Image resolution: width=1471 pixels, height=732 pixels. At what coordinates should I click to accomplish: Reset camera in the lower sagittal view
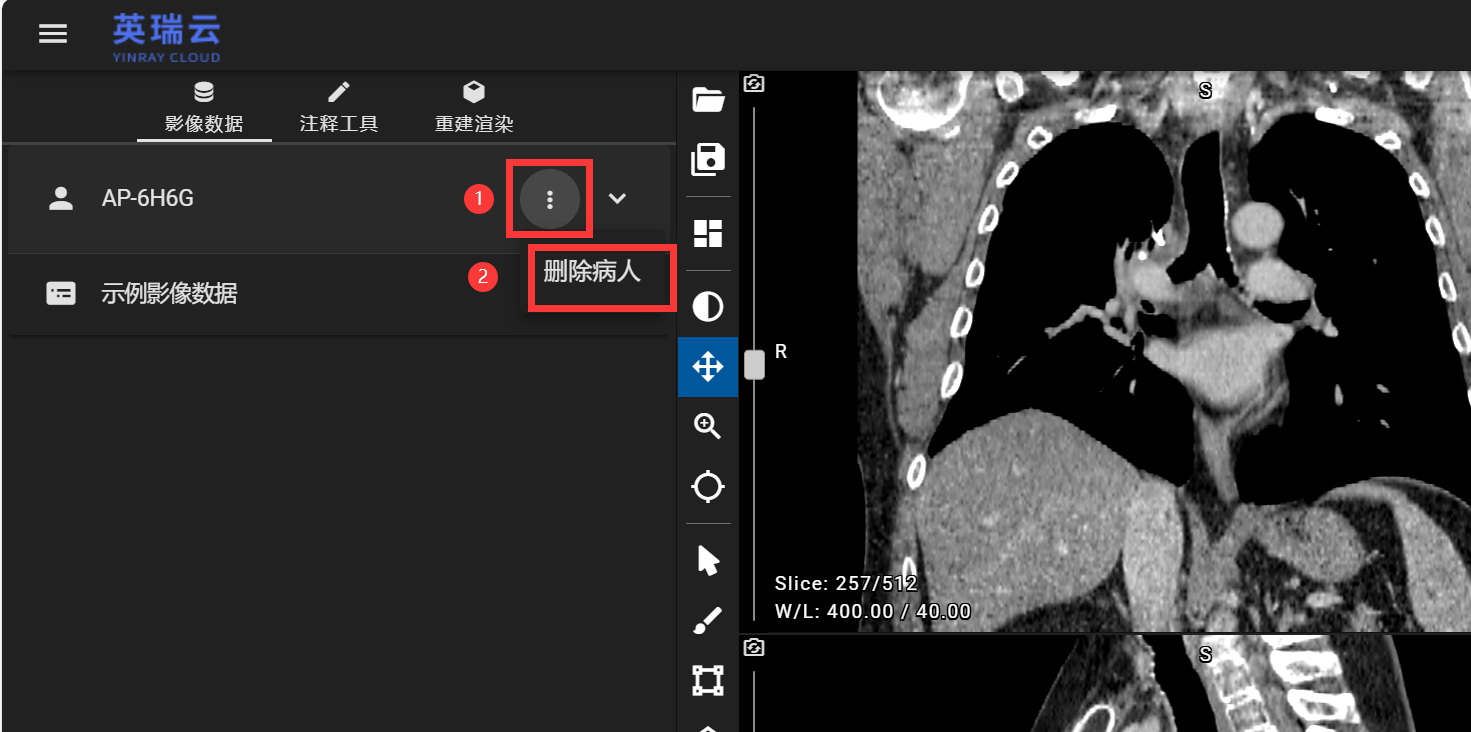tap(755, 648)
